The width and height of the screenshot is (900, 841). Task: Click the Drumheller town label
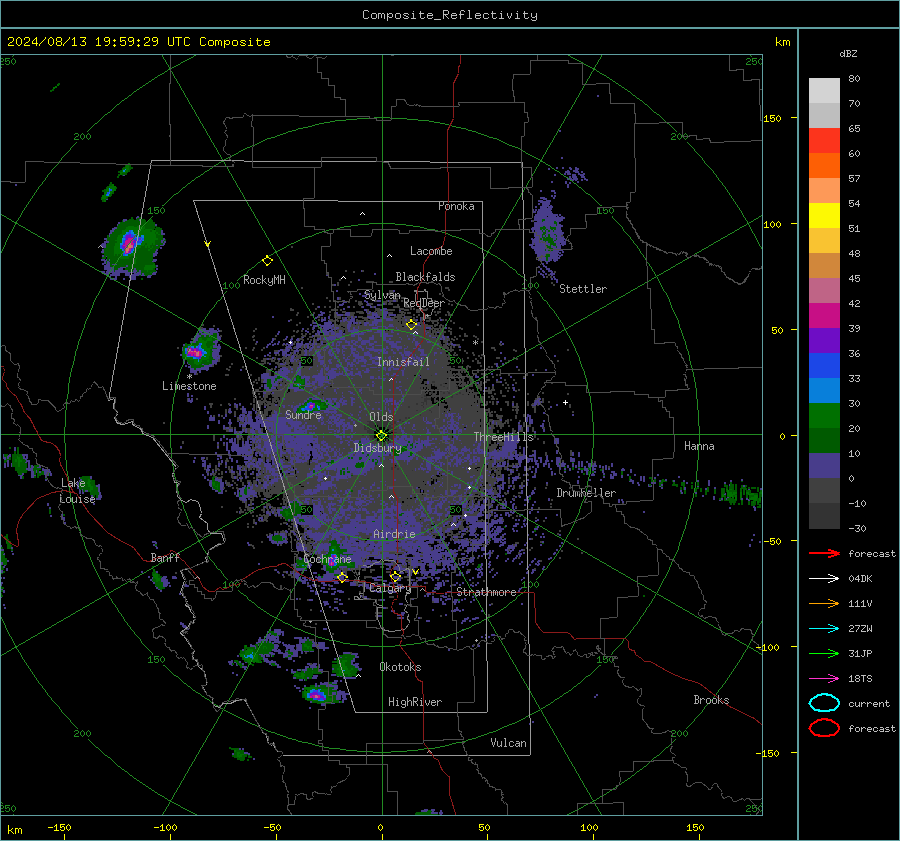[586, 493]
